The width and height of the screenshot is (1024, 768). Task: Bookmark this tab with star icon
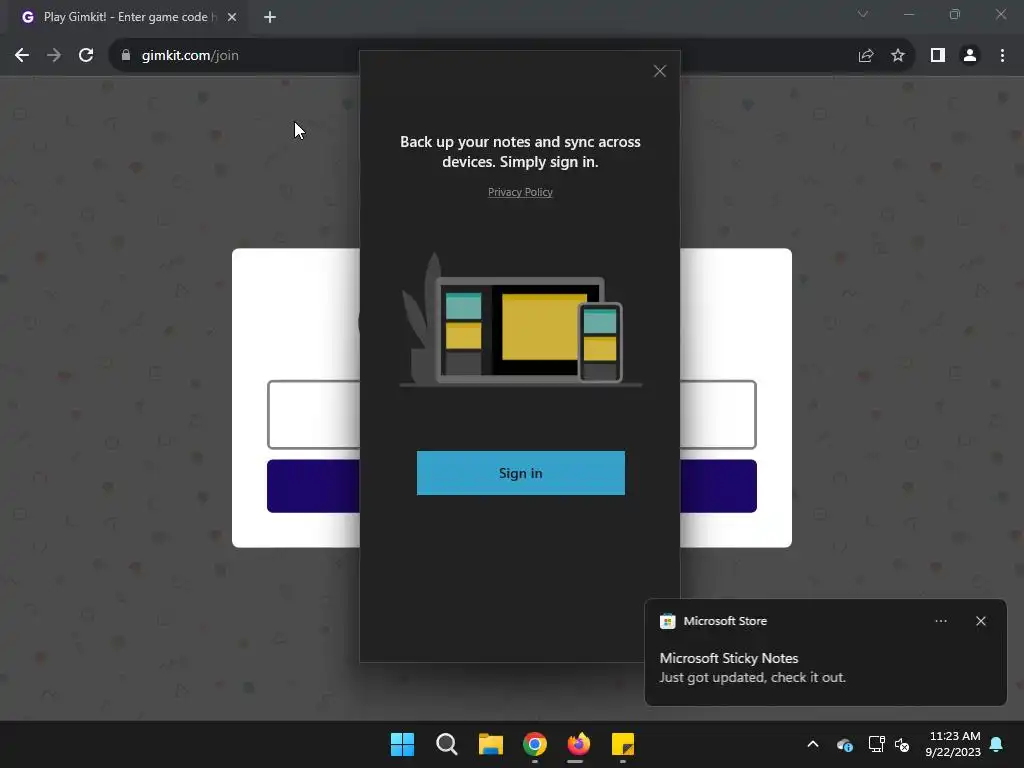[x=898, y=56]
